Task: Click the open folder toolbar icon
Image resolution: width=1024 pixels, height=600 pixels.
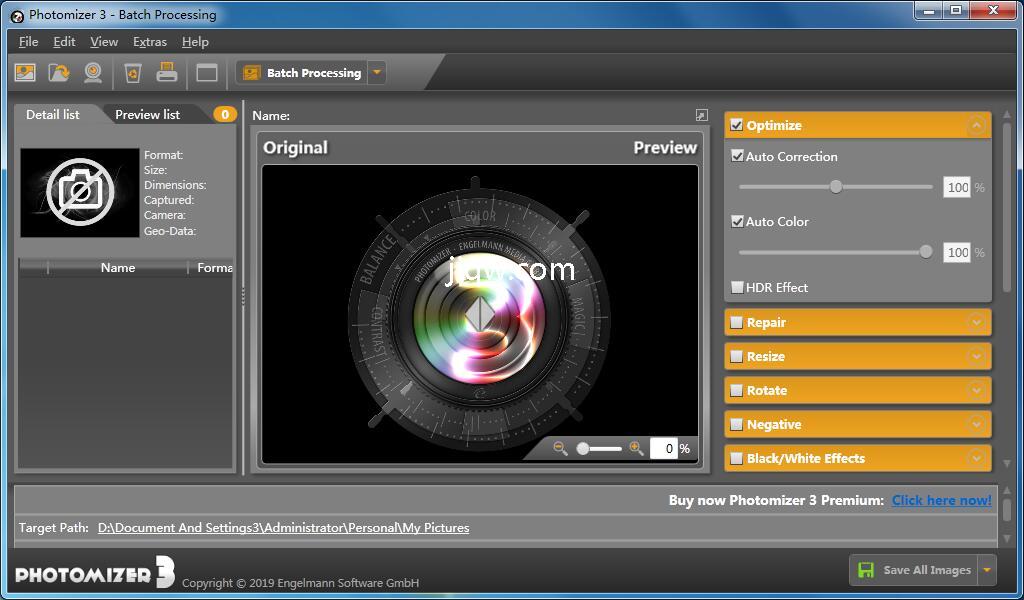Action: click(x=59, y=72)
